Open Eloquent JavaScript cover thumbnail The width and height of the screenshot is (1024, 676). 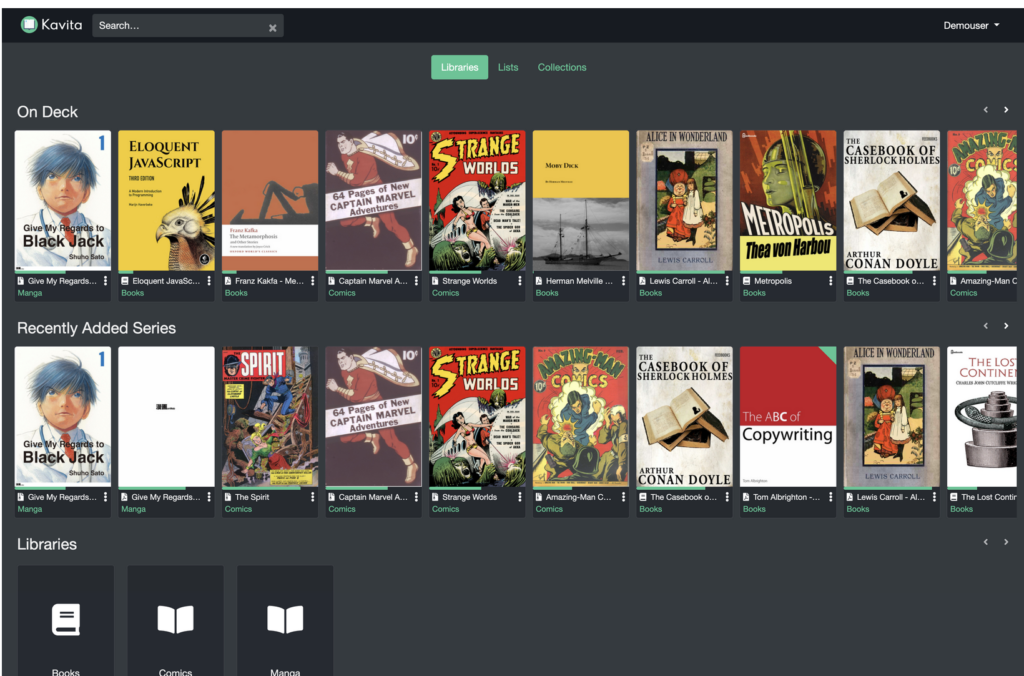point(167,201)
